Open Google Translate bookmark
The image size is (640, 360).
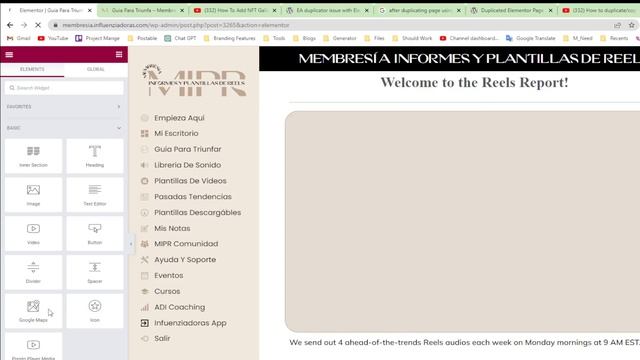point(531,38)
